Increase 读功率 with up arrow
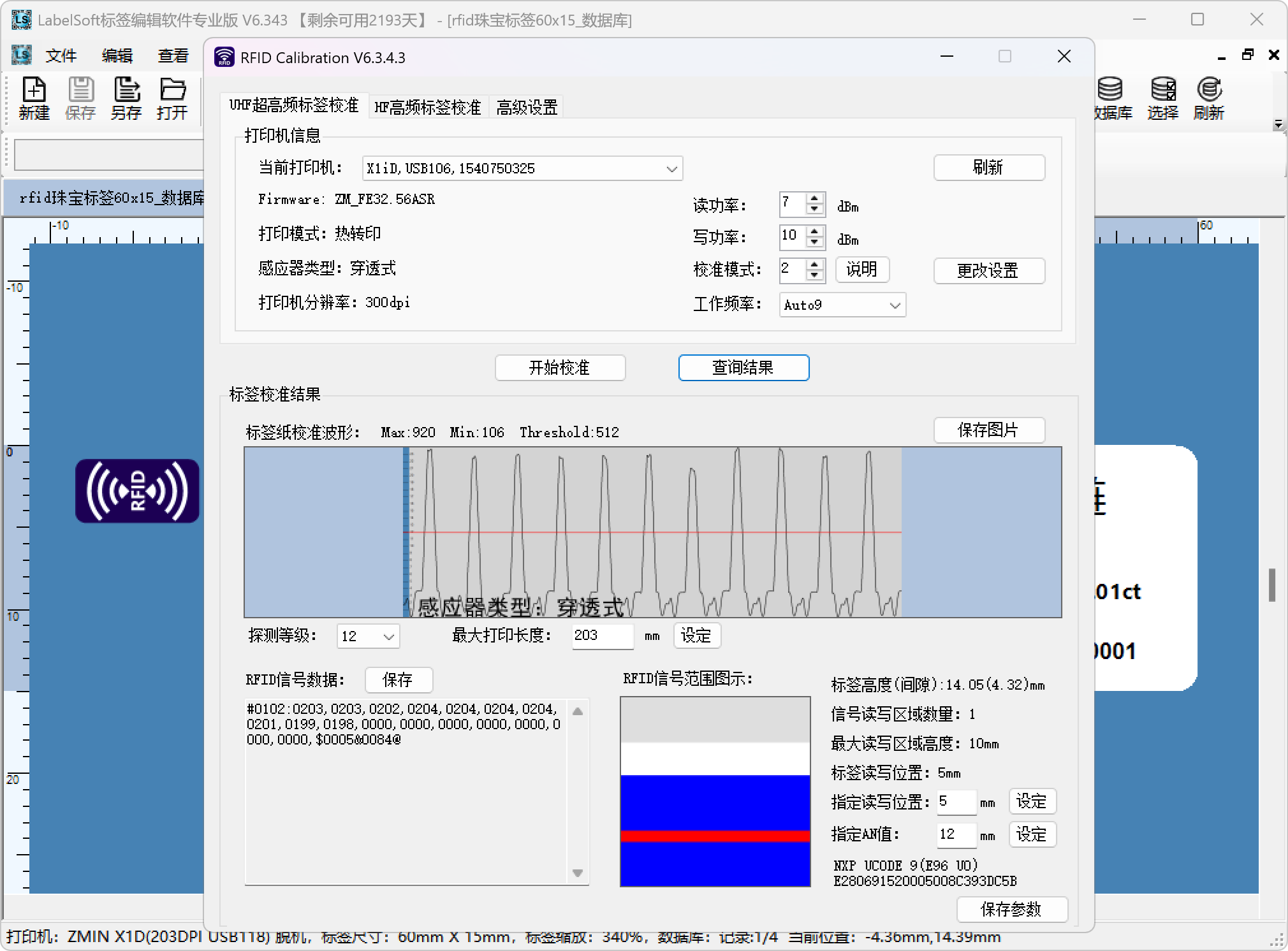Image resolution: width=1288 pixels, height=951 pixels. [x=814, y=199]
